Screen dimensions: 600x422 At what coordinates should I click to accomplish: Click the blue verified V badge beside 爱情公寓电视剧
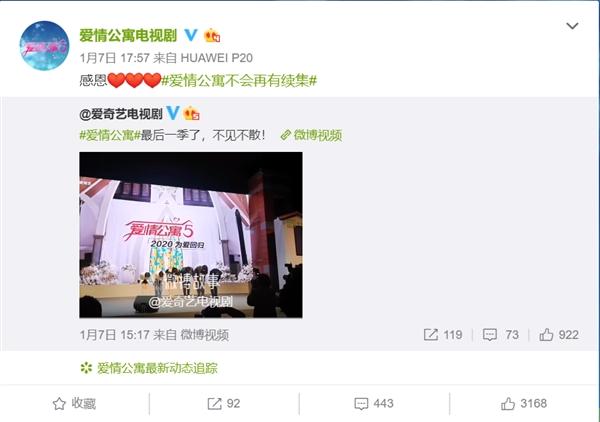(191, 35)
